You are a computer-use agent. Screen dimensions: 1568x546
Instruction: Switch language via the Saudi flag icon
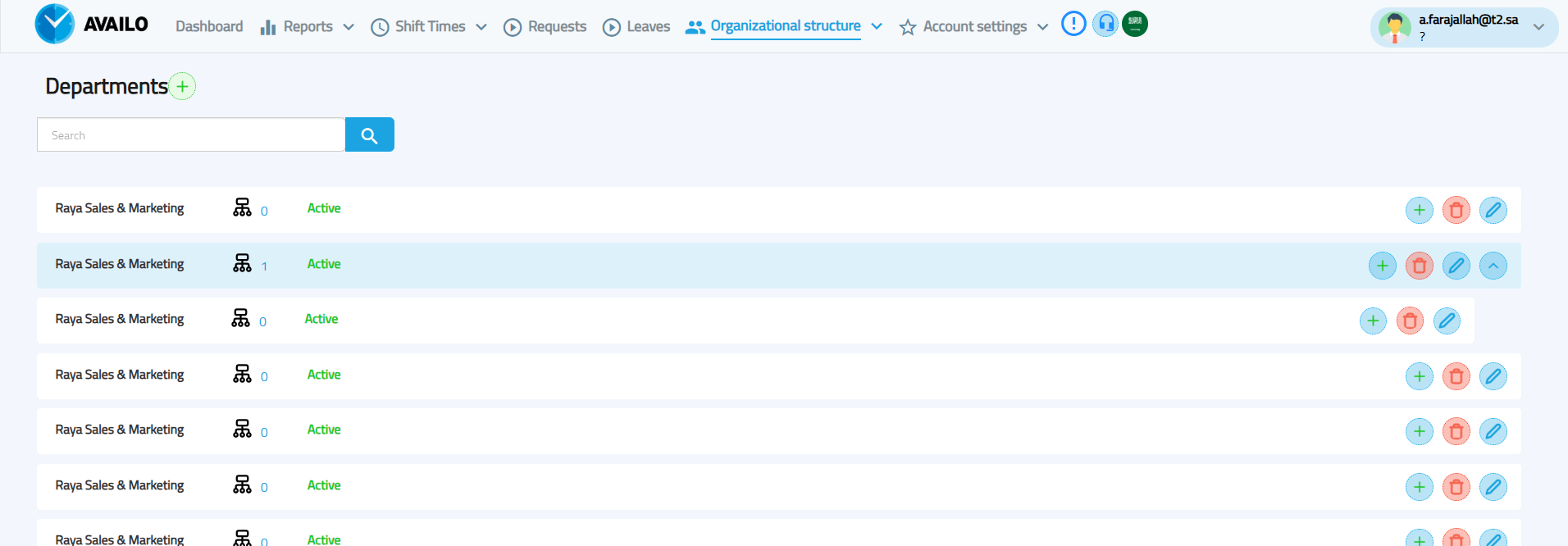coord(1135,24)
